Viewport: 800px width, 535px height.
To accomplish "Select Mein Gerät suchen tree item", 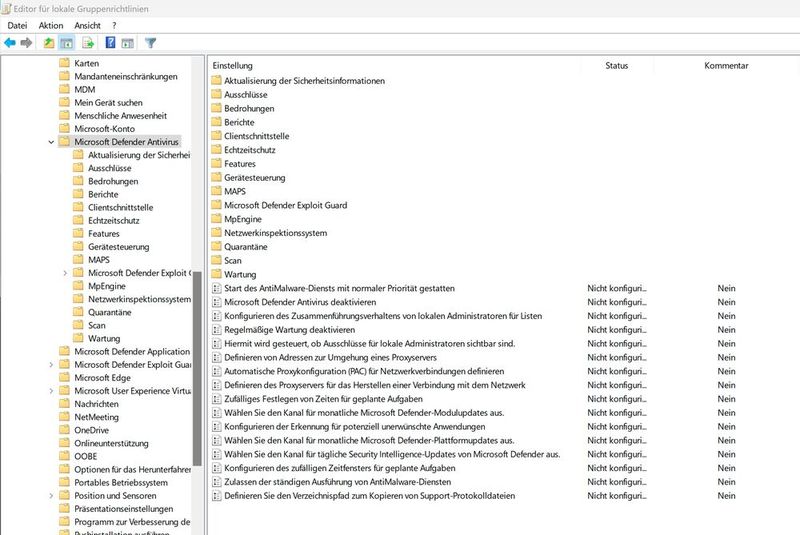I will (x=108, y=103).
